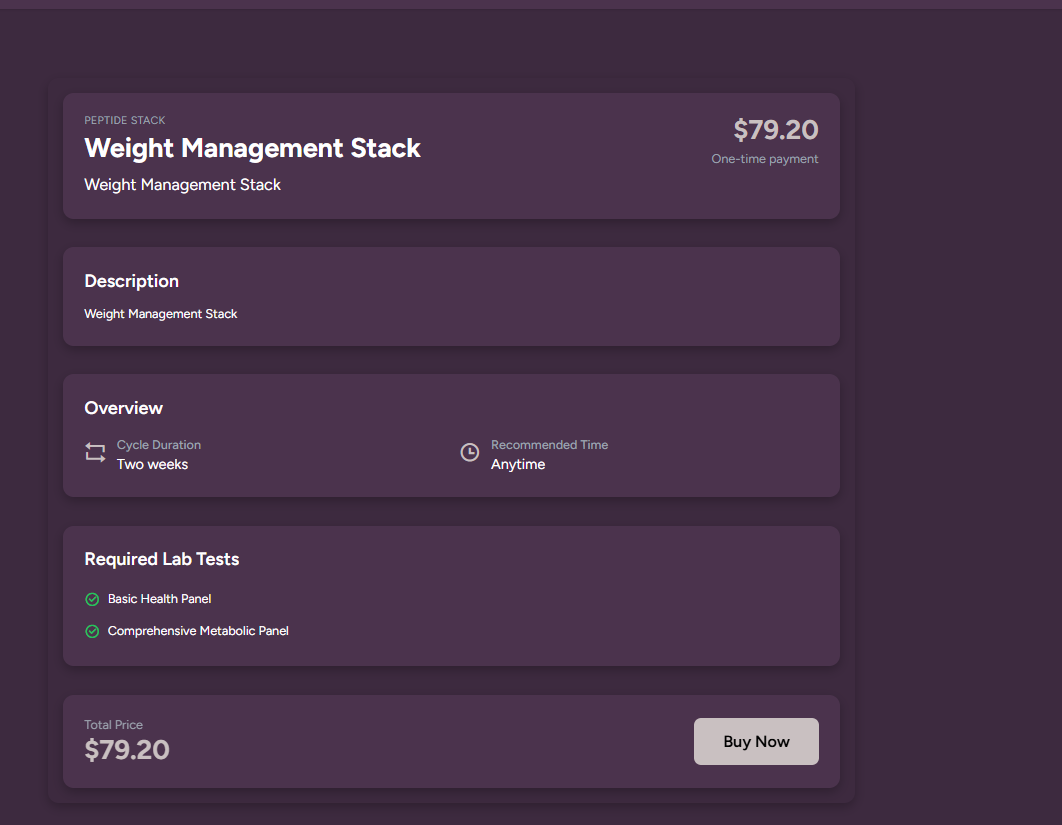The width and height of the screenshot is (1062, 825).
Task: Click the Required Lab Tests heading
Action: [161, 559]
